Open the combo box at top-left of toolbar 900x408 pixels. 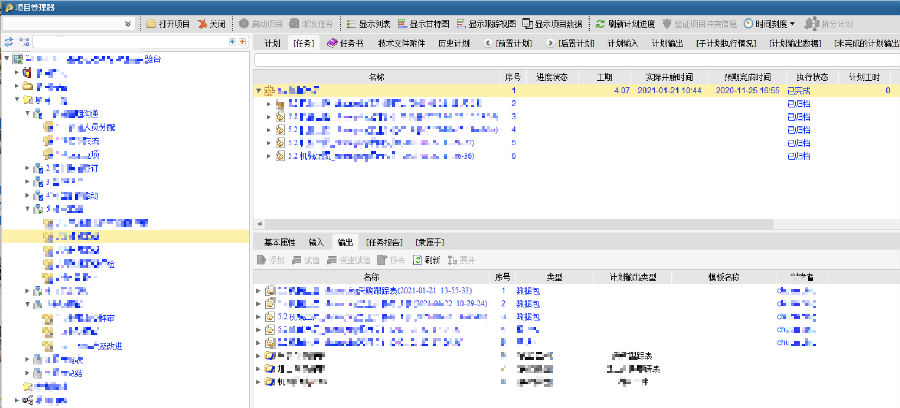click(129, 23)
